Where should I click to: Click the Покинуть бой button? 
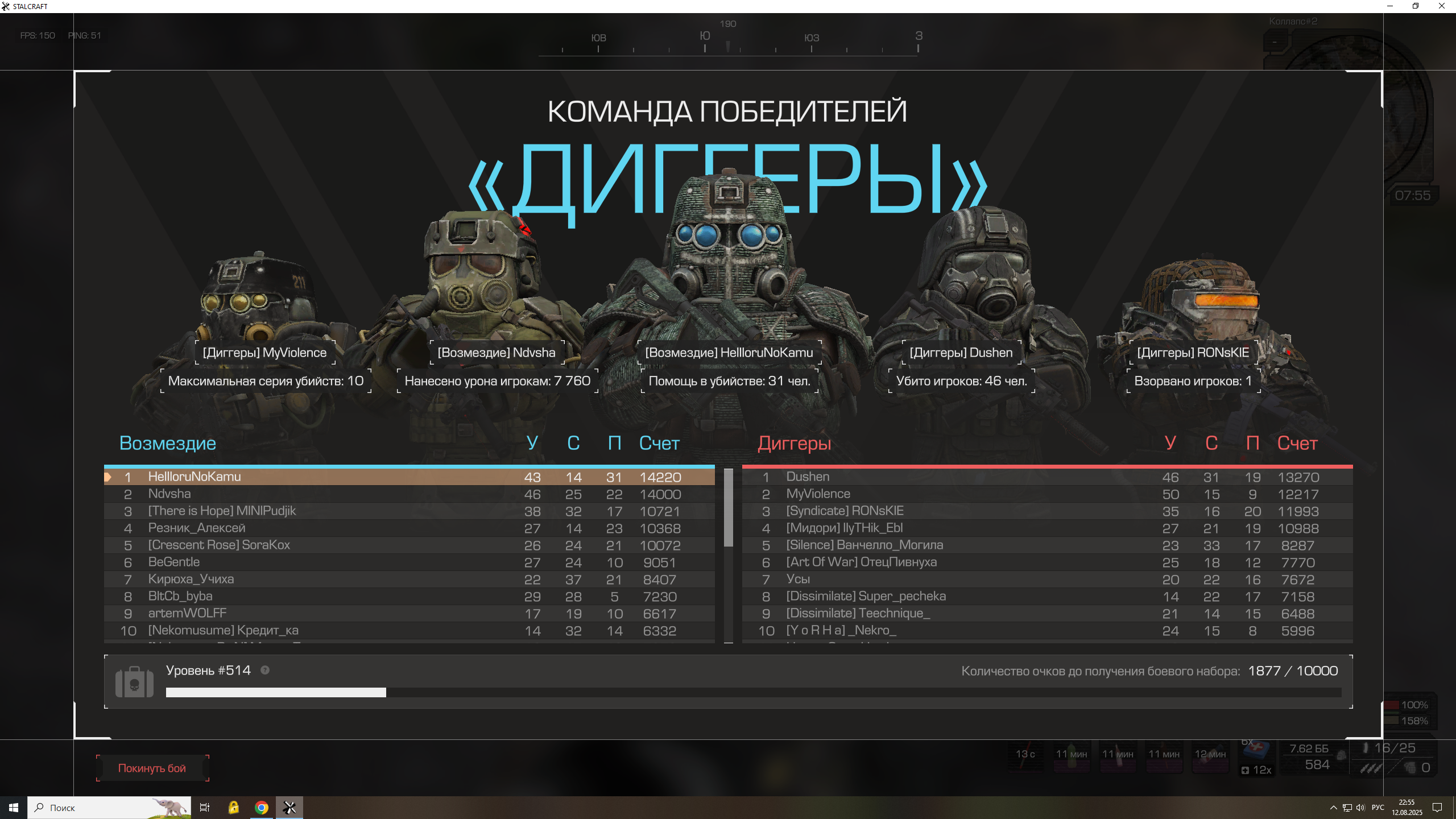pos(152,768)
